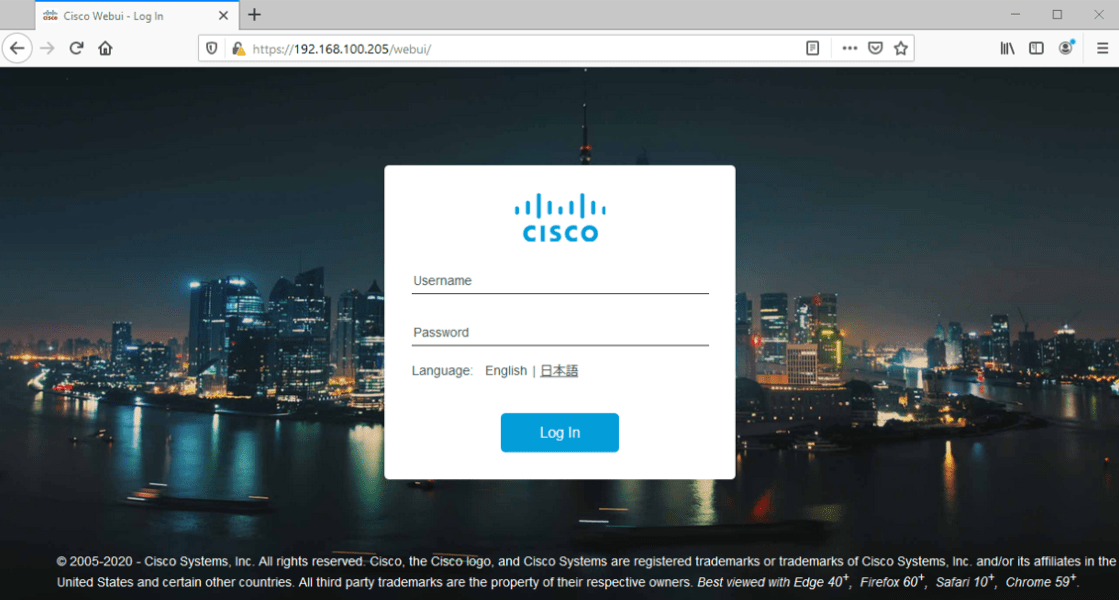Screen dimensions: 1119x600
Task: Open the Firefox Account avatar icon
Action: coord(1066,48)
